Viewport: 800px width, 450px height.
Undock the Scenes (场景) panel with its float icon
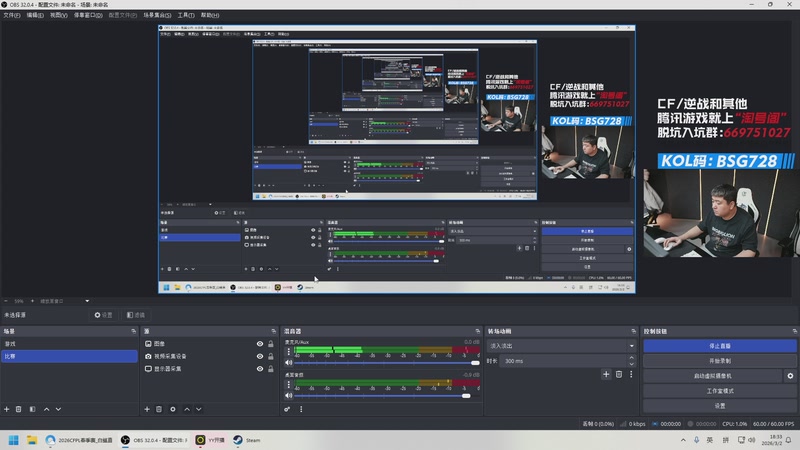pyautogui.click(x=134, y=331)
